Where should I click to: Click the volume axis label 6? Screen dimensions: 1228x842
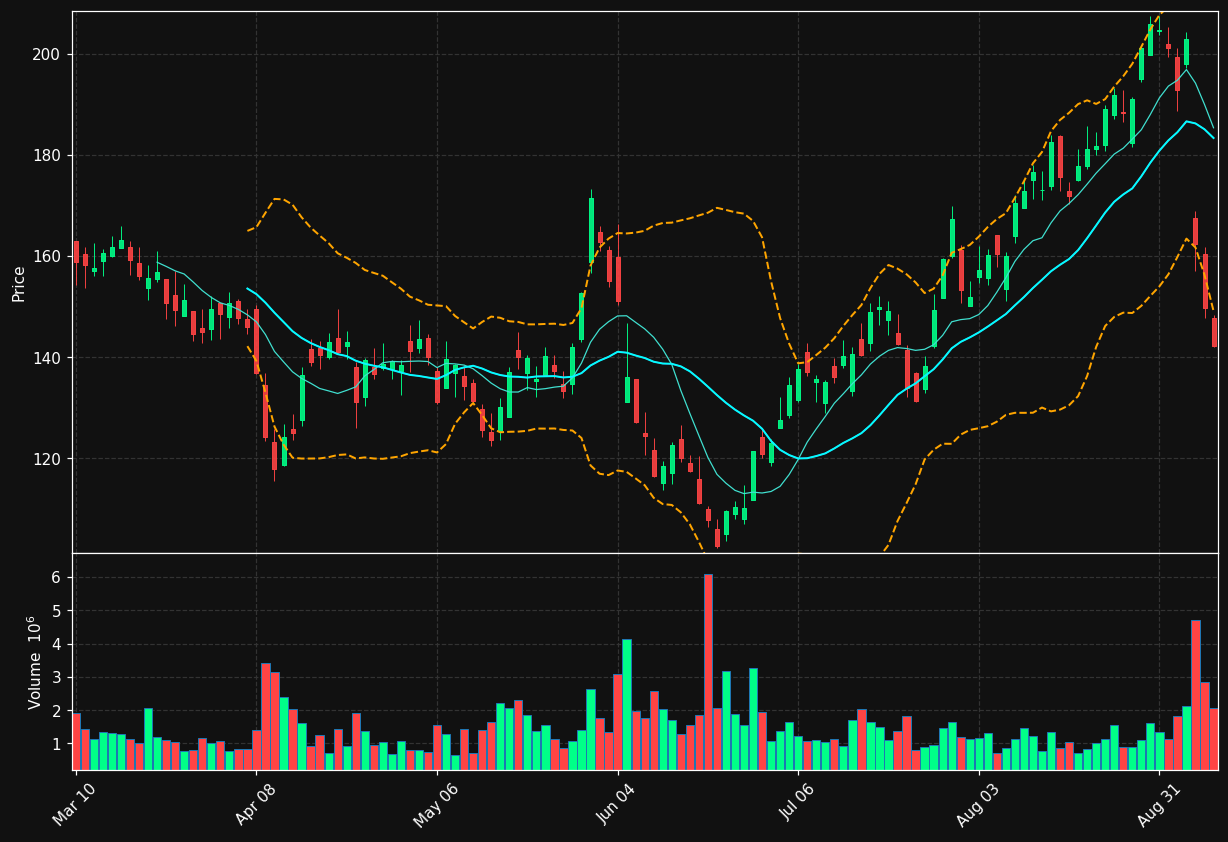pyautogui.click(x=57, y=577)
